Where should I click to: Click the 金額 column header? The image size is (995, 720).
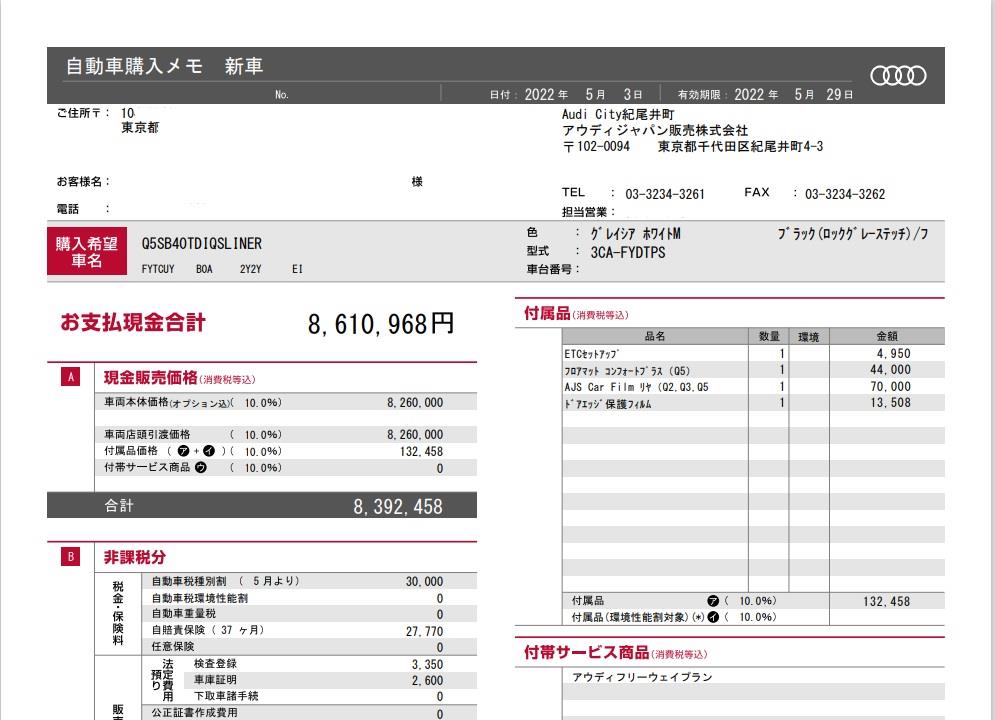[887, 336]
